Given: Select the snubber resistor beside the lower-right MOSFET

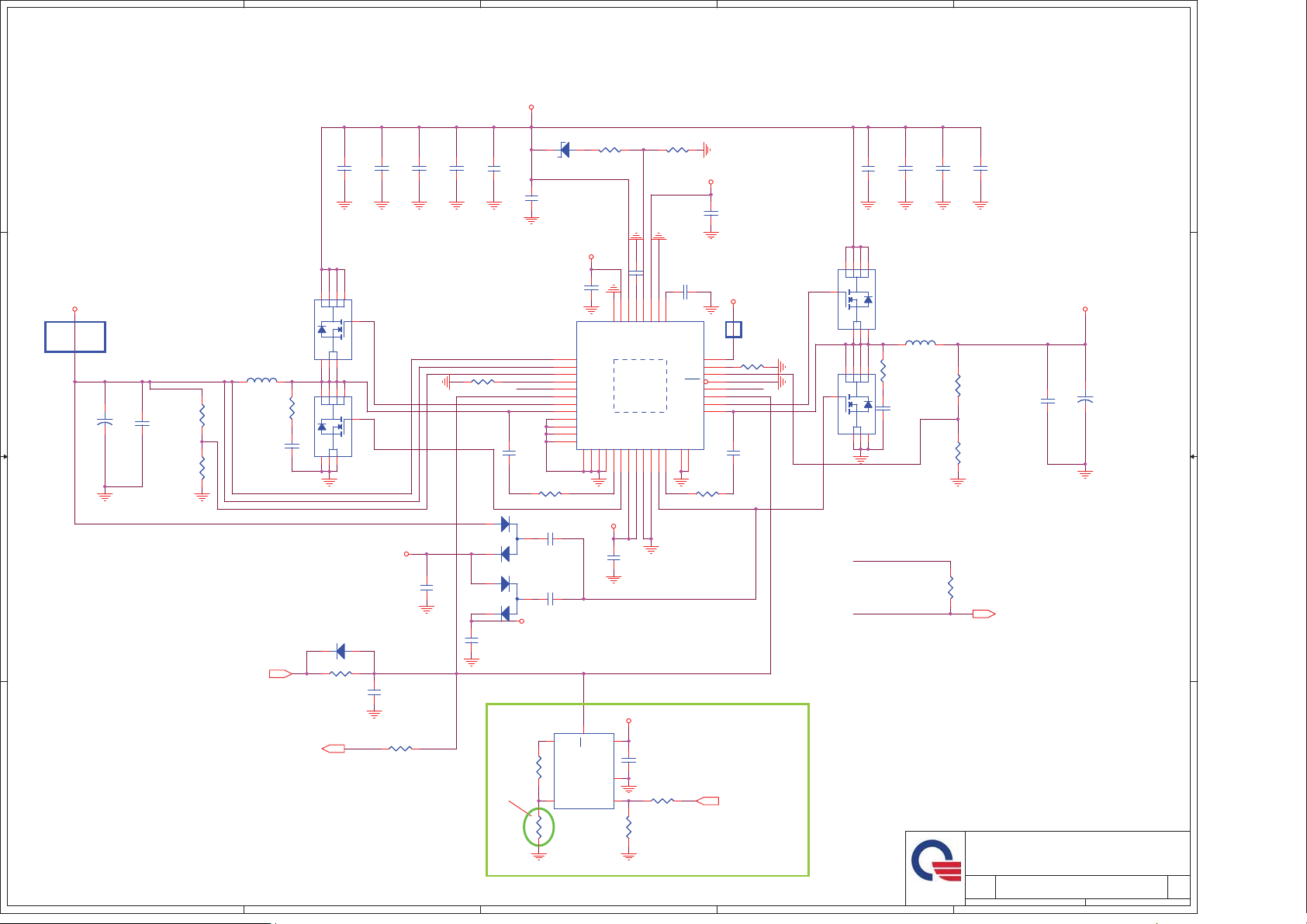Looking at the screenshot, I should point(883,371).
